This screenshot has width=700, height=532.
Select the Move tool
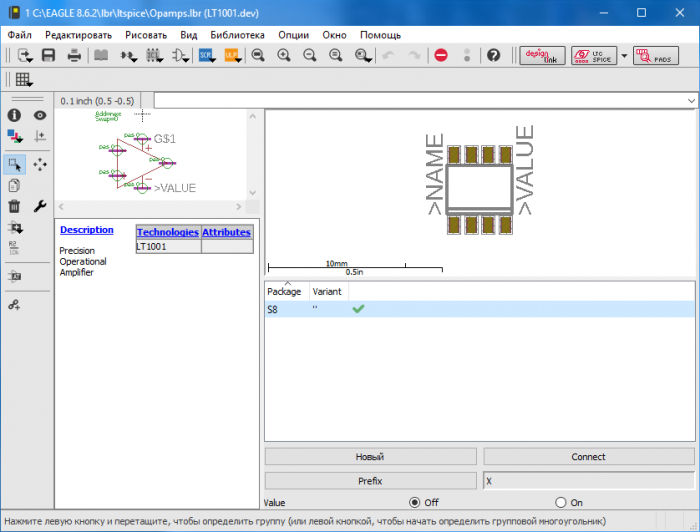tap(40, 164)
